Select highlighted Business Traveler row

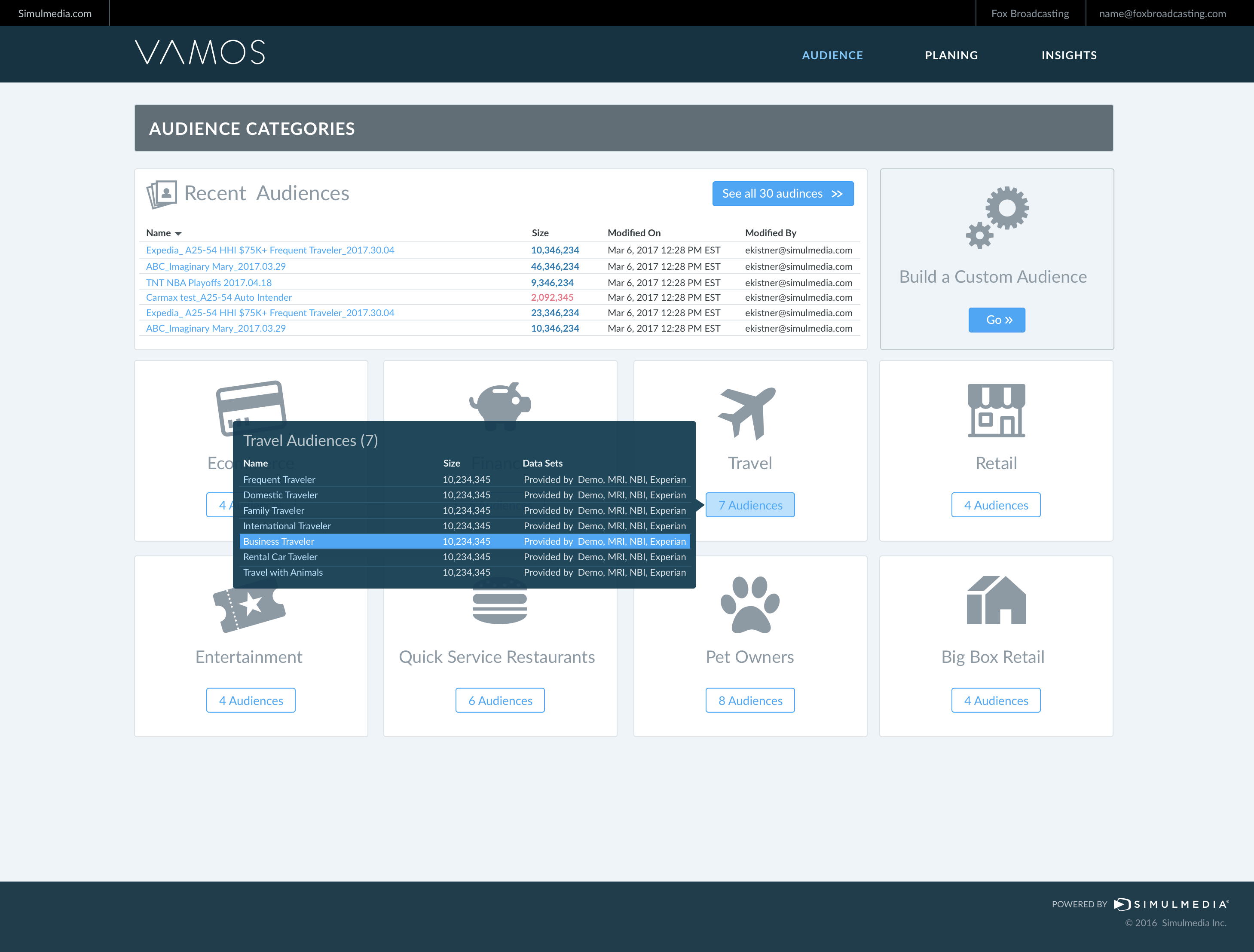click(x=464, y=541)
